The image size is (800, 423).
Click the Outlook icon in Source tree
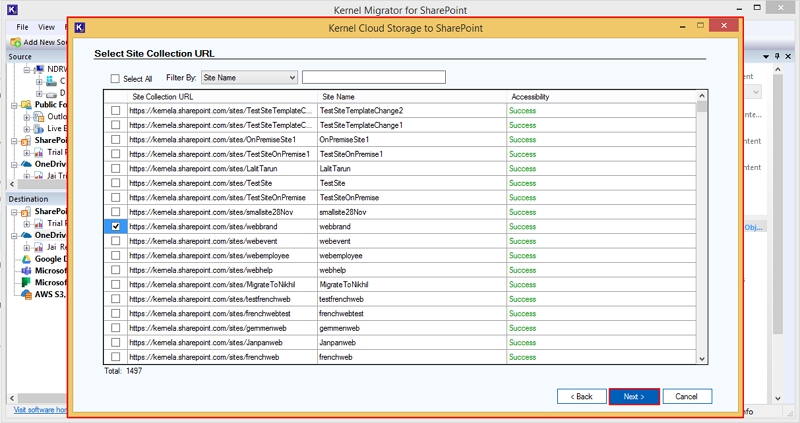click(39, 116)
